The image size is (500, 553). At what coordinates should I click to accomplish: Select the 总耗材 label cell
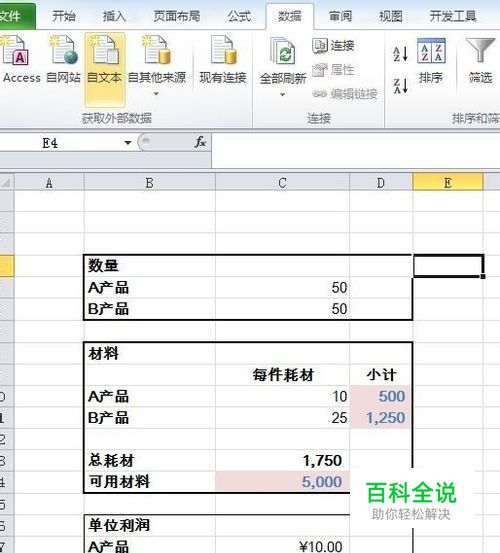click(150, 461)
